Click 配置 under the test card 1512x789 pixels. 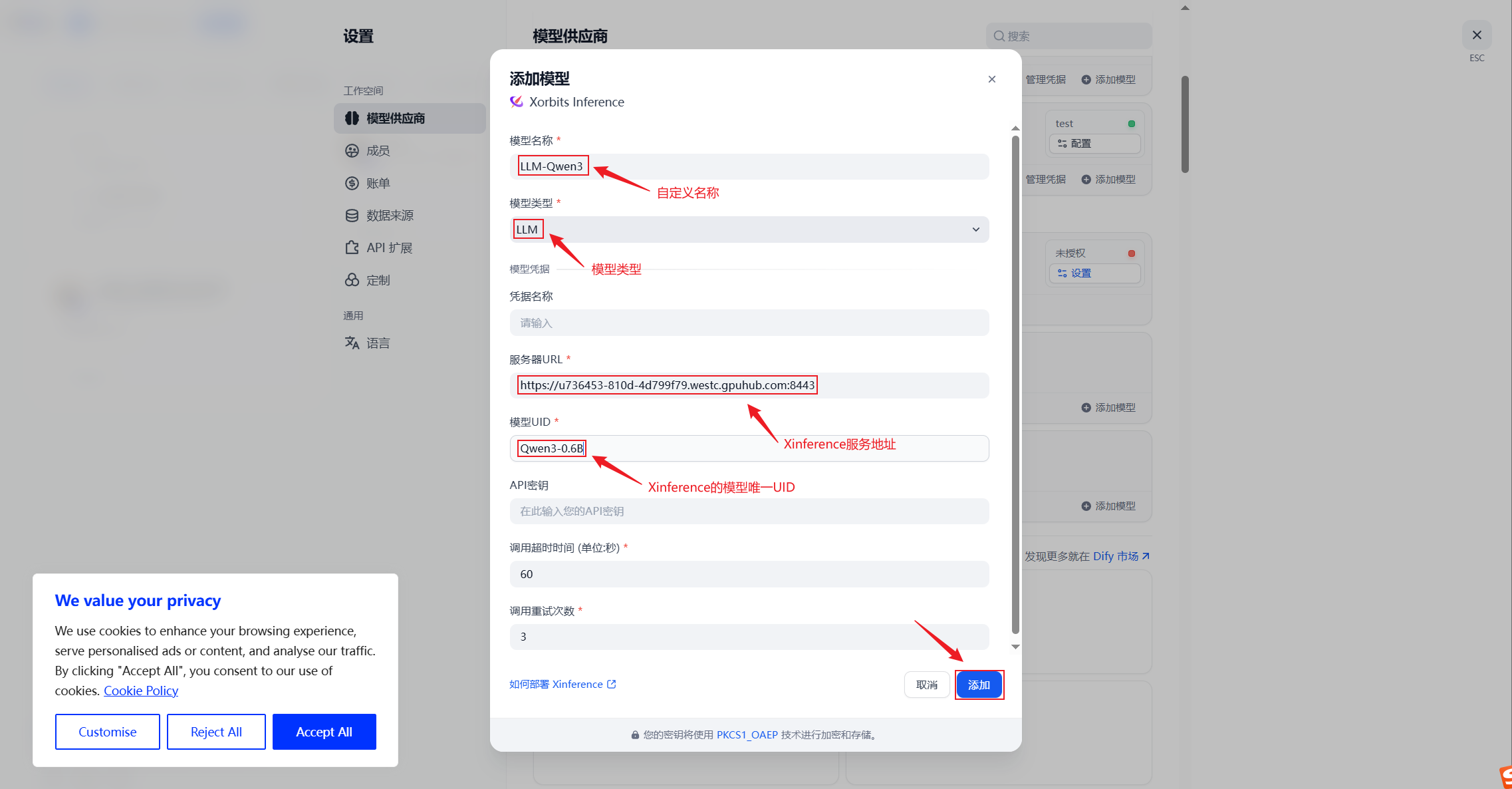point(1094,144)
